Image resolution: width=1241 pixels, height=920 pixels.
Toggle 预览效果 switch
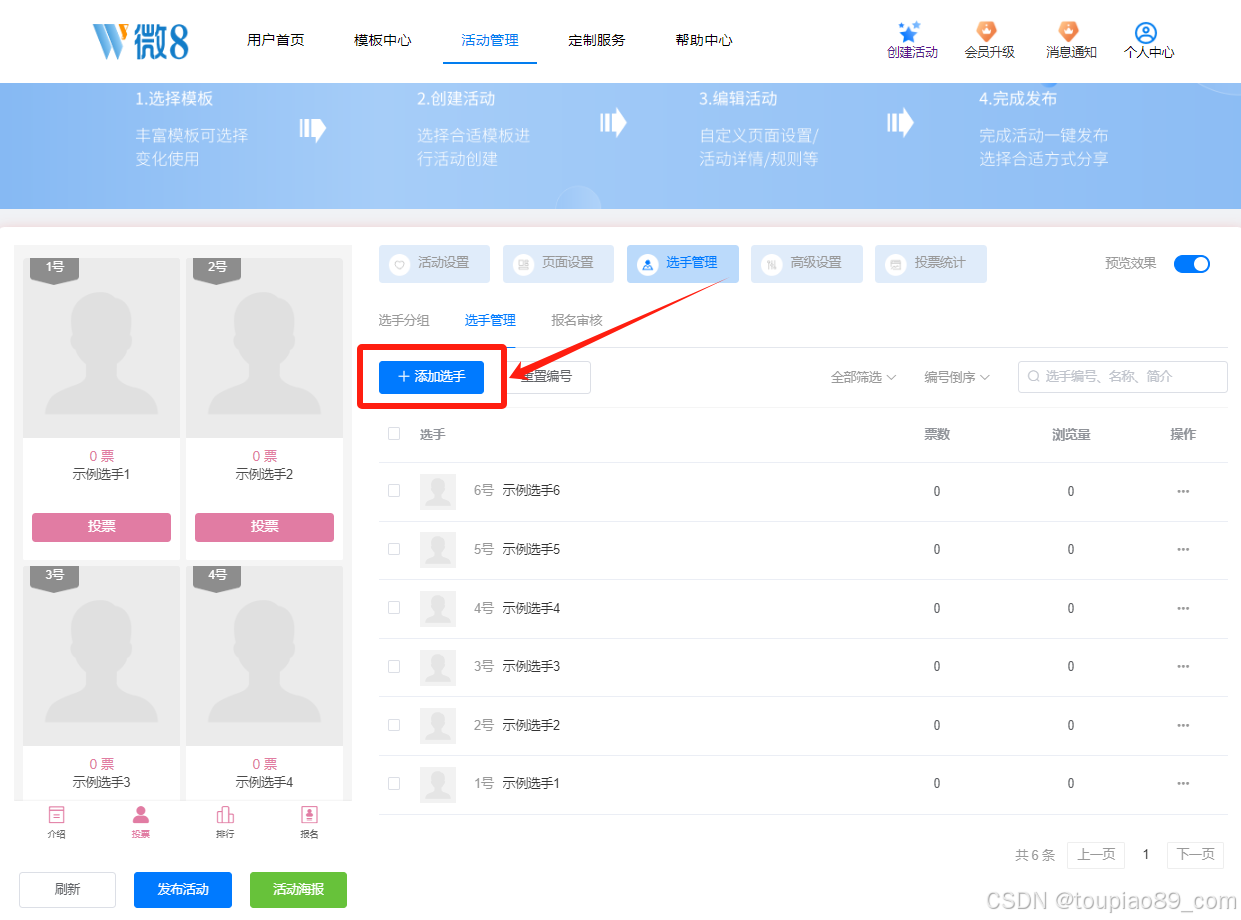coord(1192,264)
